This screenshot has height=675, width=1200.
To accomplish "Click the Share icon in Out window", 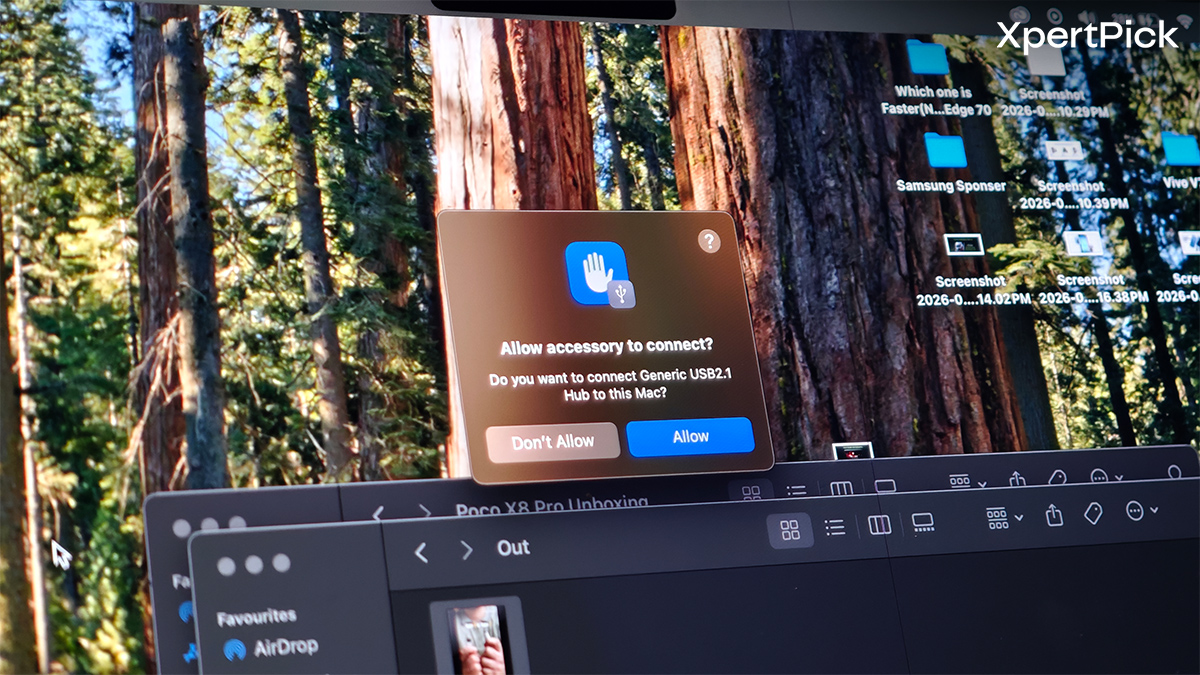I will [x=1054, y=515].
